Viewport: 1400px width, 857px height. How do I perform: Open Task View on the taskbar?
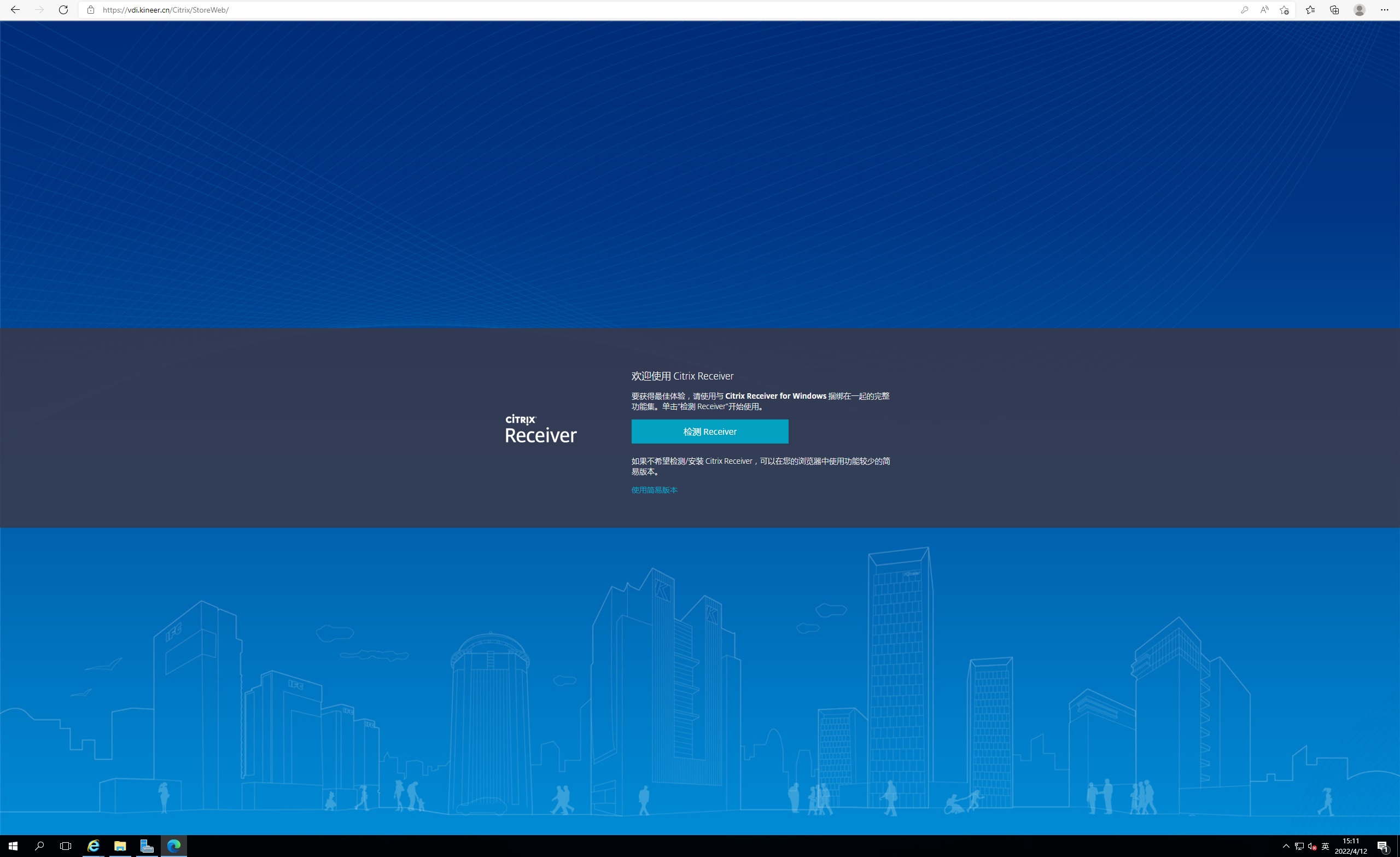[x=65, y=846]
